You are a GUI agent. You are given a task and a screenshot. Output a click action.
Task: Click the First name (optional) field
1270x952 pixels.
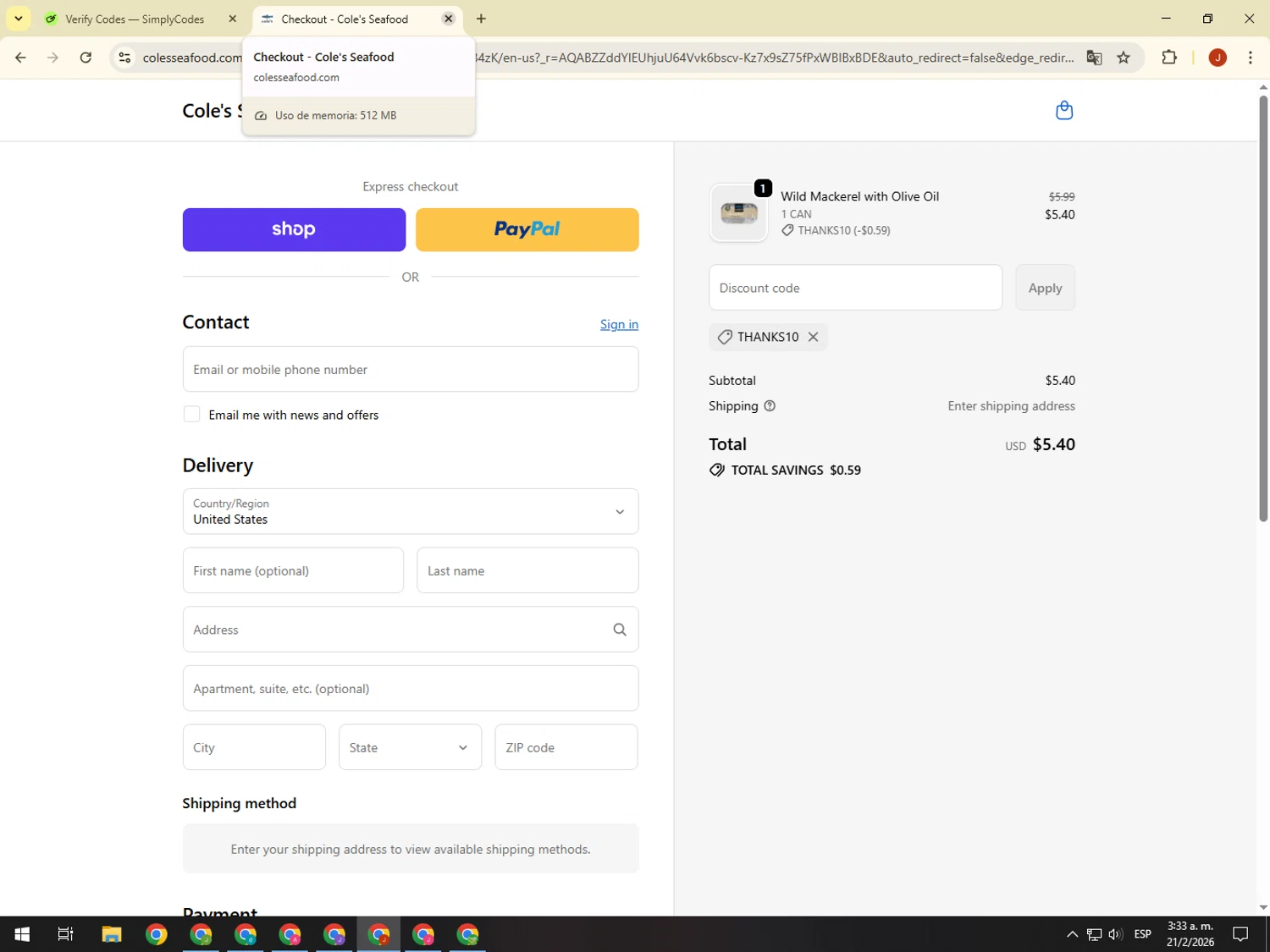click(x=293, y=570)
